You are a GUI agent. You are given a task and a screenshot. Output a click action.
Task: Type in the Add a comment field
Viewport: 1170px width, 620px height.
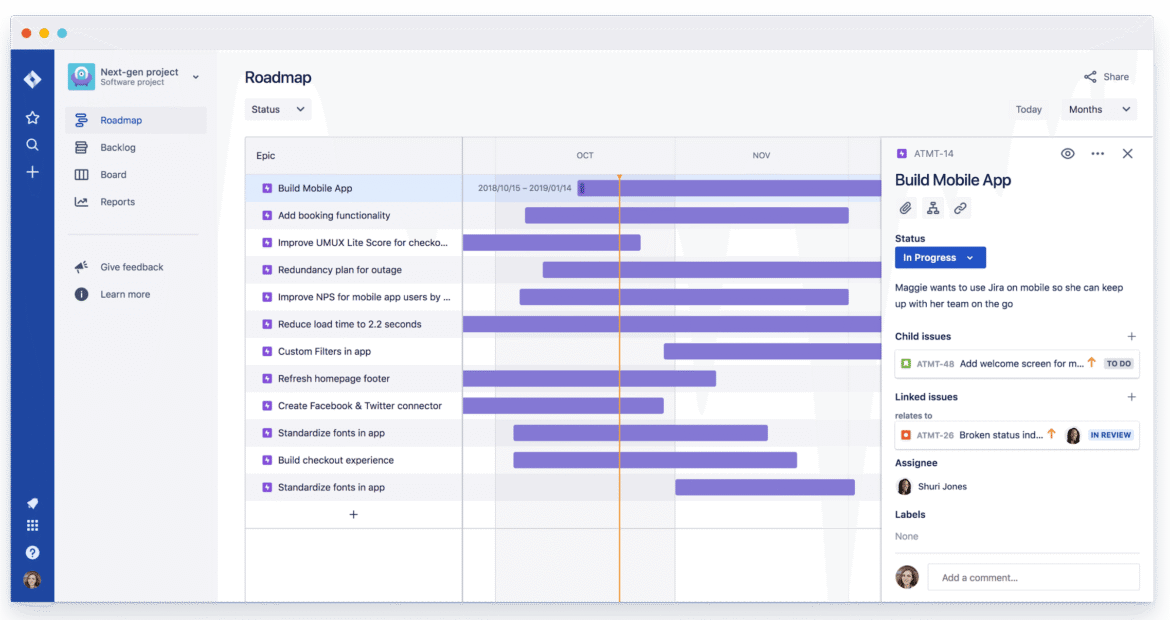click(1033, 577)
